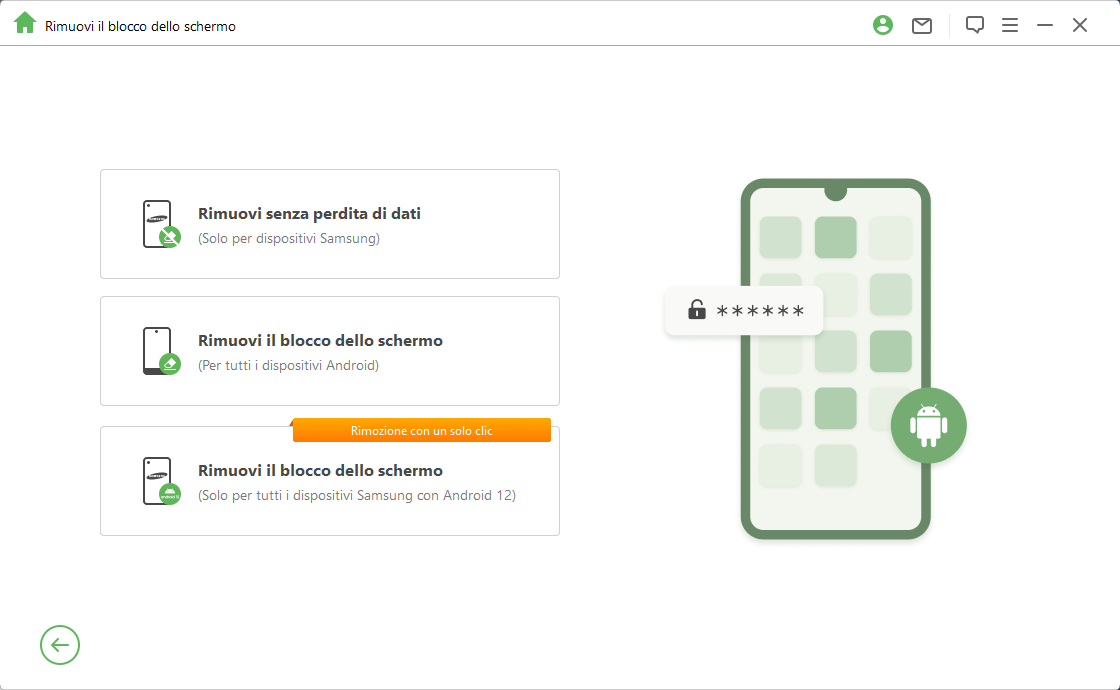
Task: Minimize the application window
Action: [1044, 25]
